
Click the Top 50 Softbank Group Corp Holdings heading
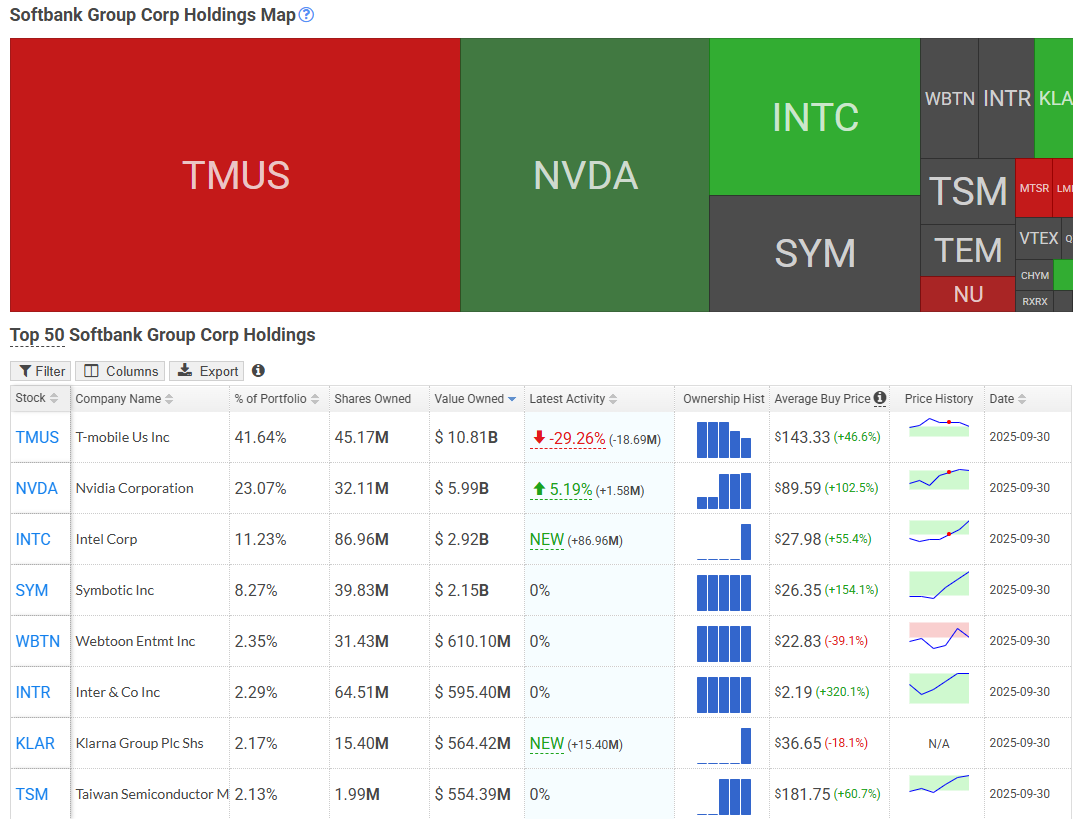pos(162,335)
